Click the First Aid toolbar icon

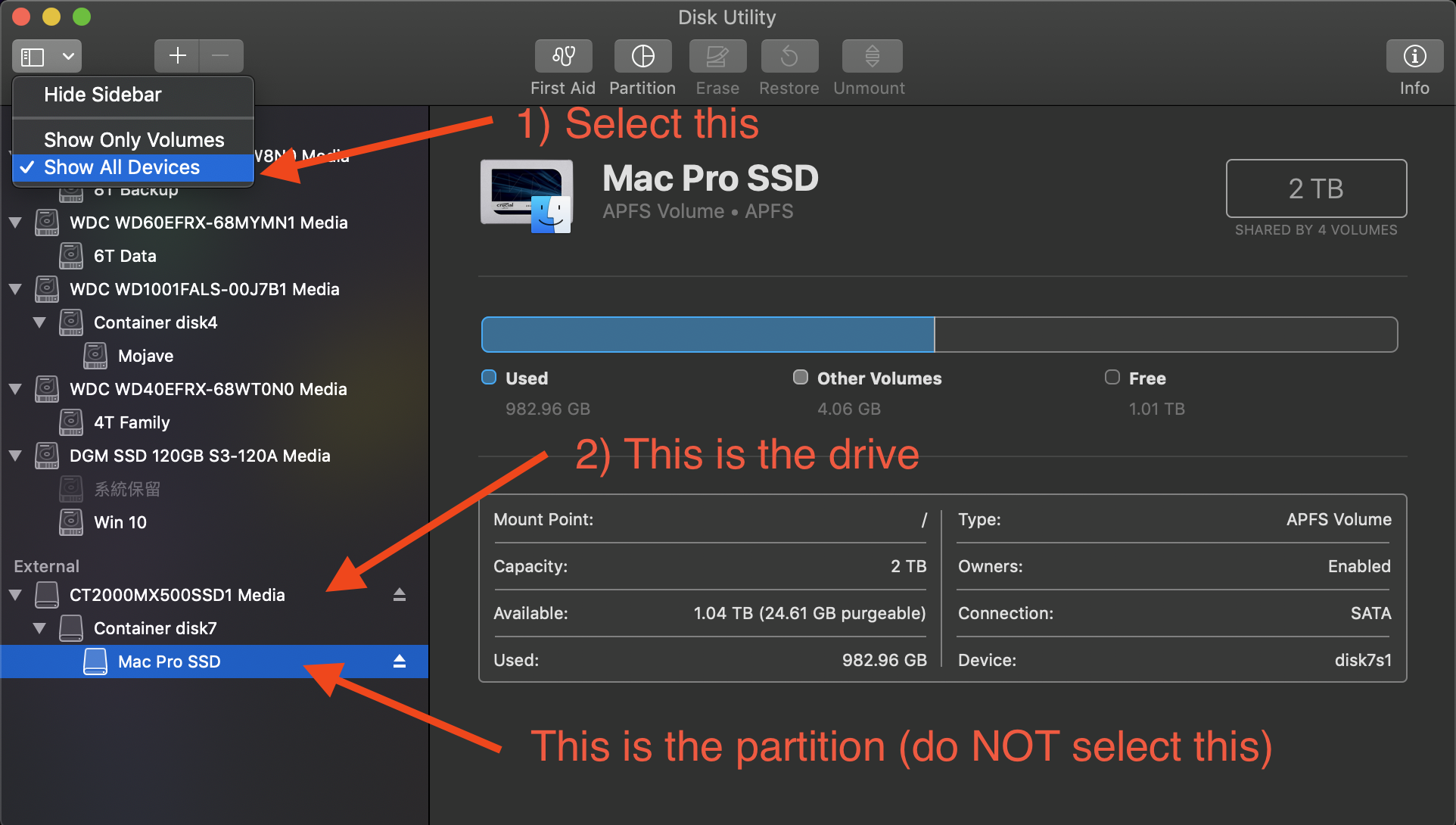click(x=563, y=57)
